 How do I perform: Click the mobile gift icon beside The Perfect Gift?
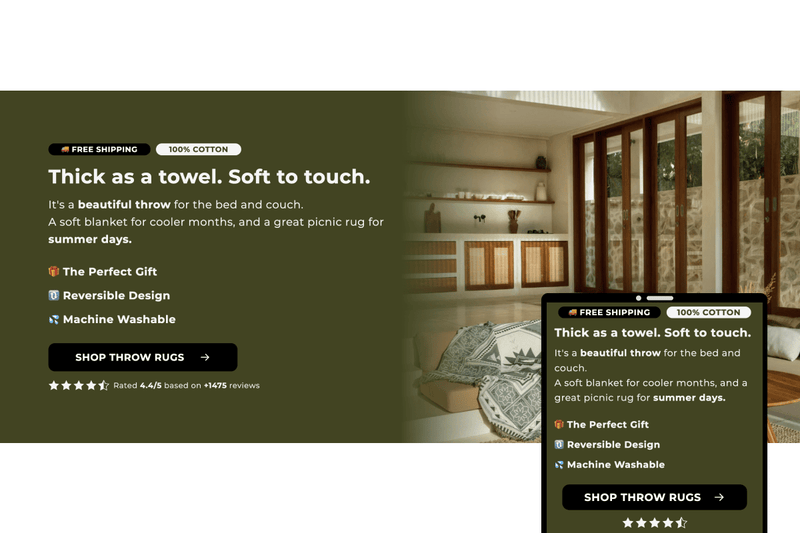[x=559, y=424]
